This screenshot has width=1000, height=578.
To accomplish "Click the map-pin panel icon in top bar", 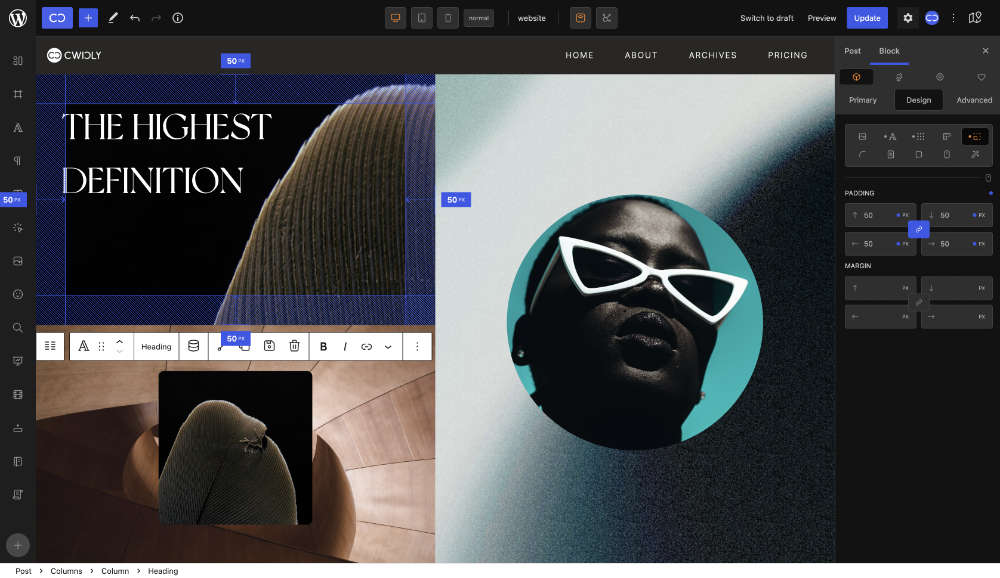I will 975,18.
